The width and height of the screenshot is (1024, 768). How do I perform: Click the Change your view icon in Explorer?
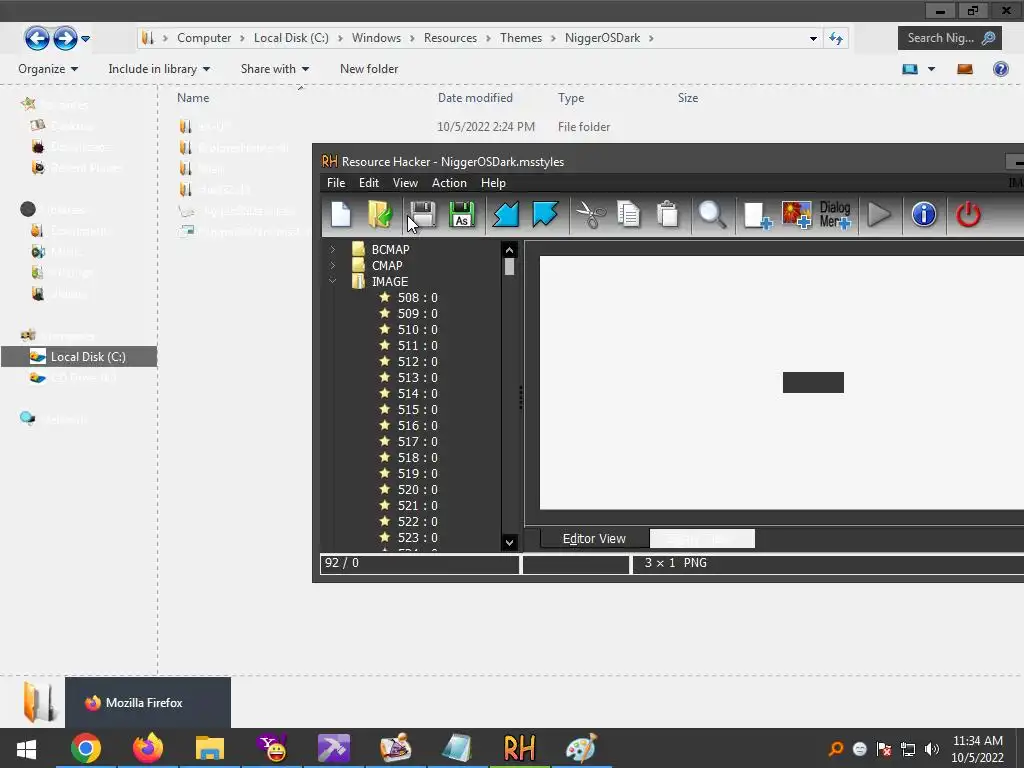(x=910, y=69)
